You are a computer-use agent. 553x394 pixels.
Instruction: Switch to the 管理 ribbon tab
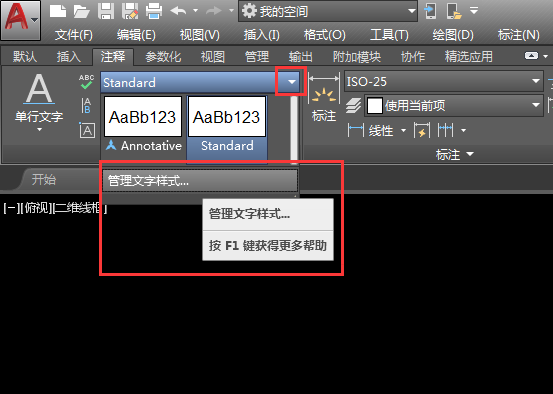pyautogui.click(x=257, y=56)
